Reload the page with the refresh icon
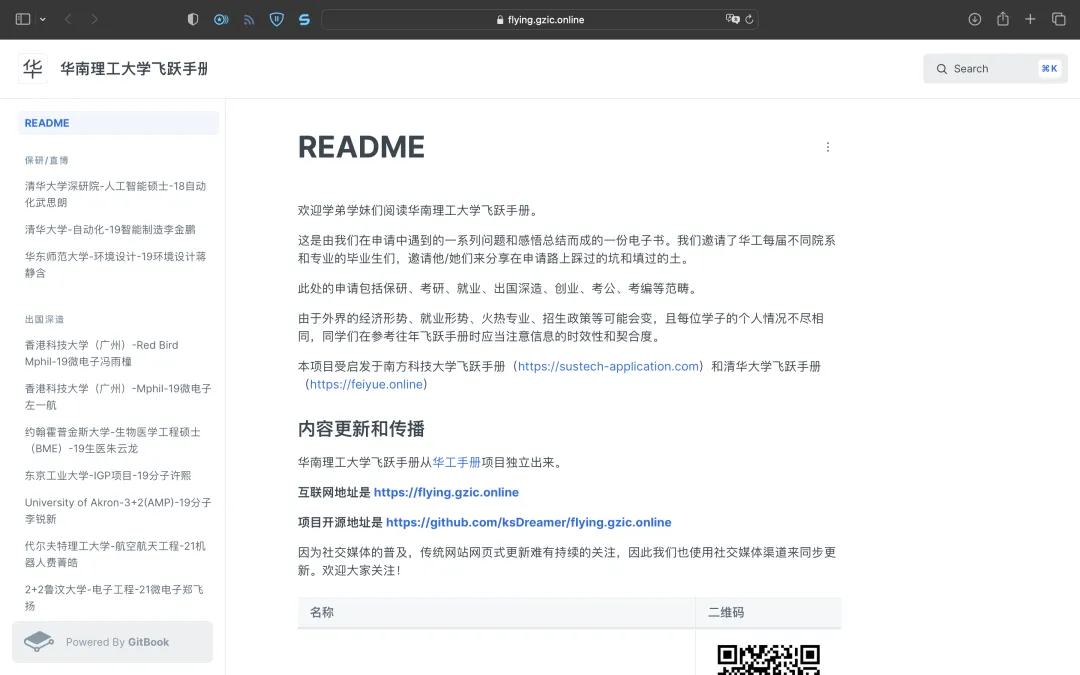 (750, 19)
